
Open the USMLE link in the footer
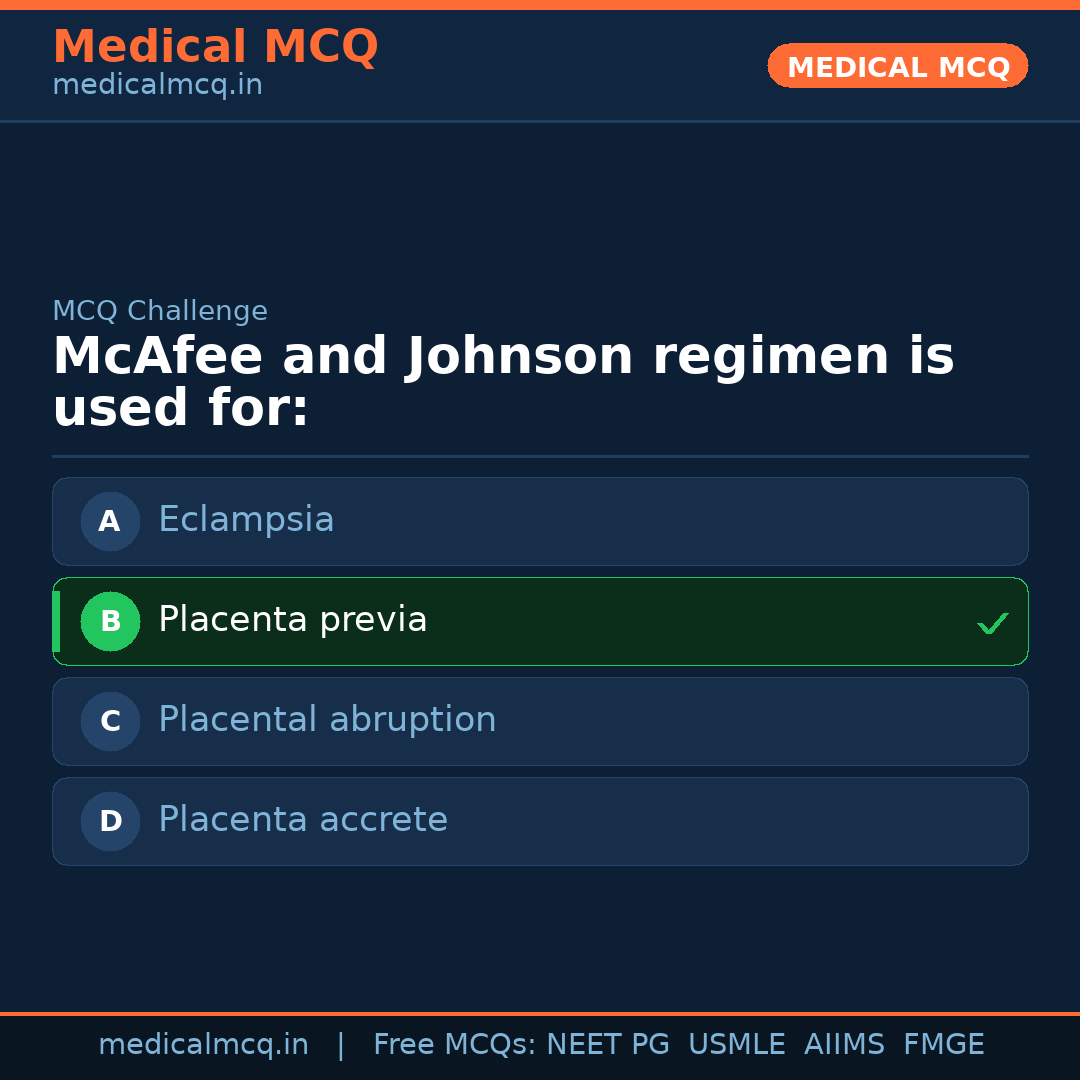tap(737, 1043)
